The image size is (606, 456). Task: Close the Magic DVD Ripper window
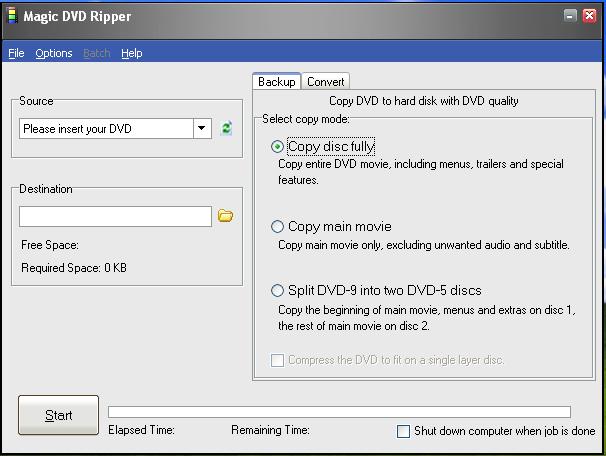tap(590, 16)
